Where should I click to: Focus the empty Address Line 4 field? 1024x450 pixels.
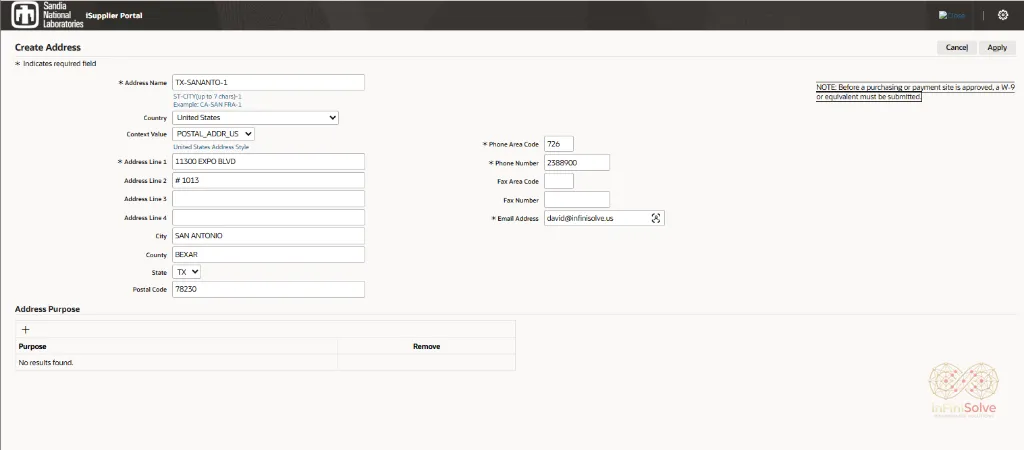point(268,217)
